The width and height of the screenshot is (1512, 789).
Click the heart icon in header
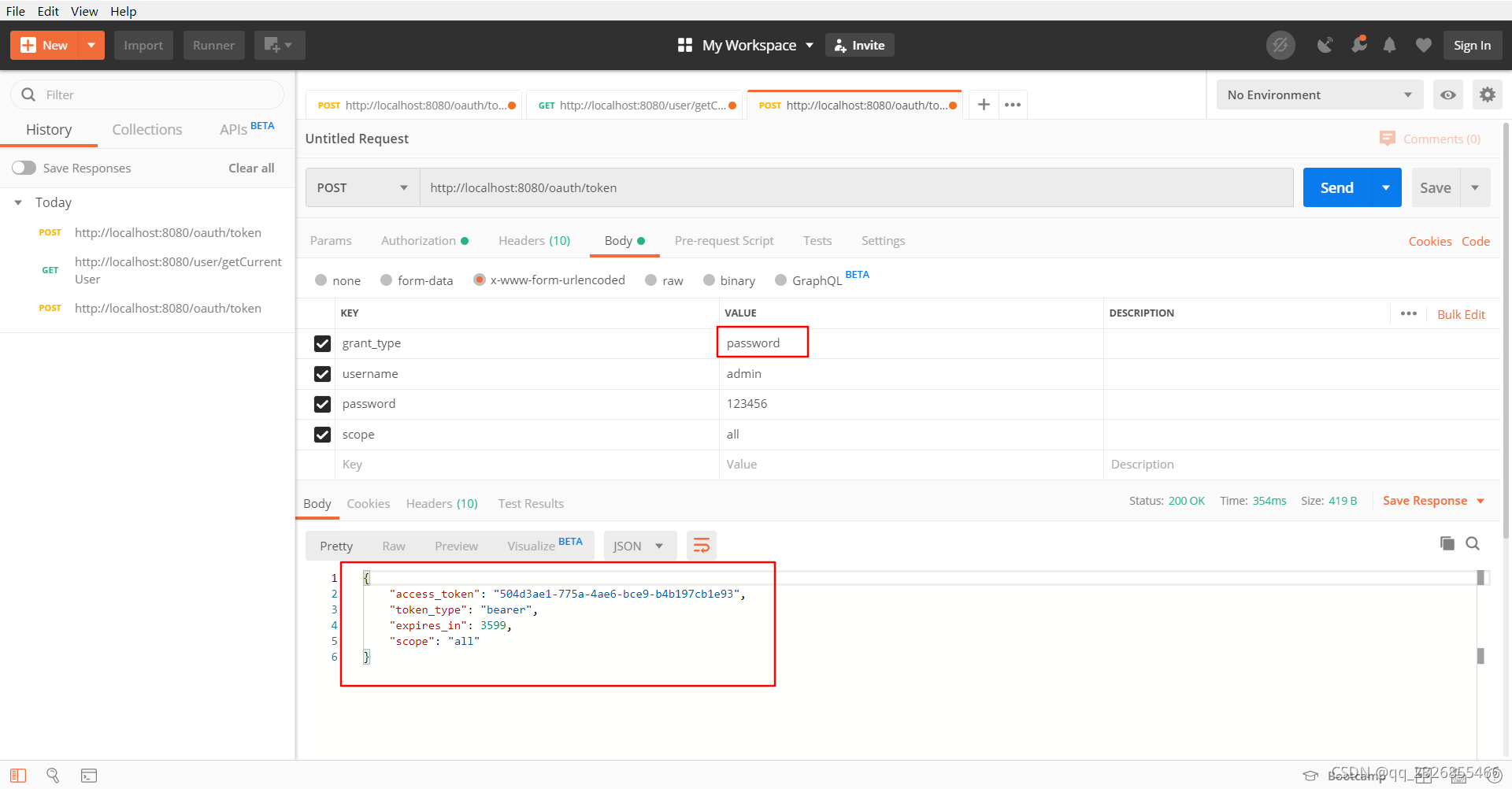(1423, 45)
